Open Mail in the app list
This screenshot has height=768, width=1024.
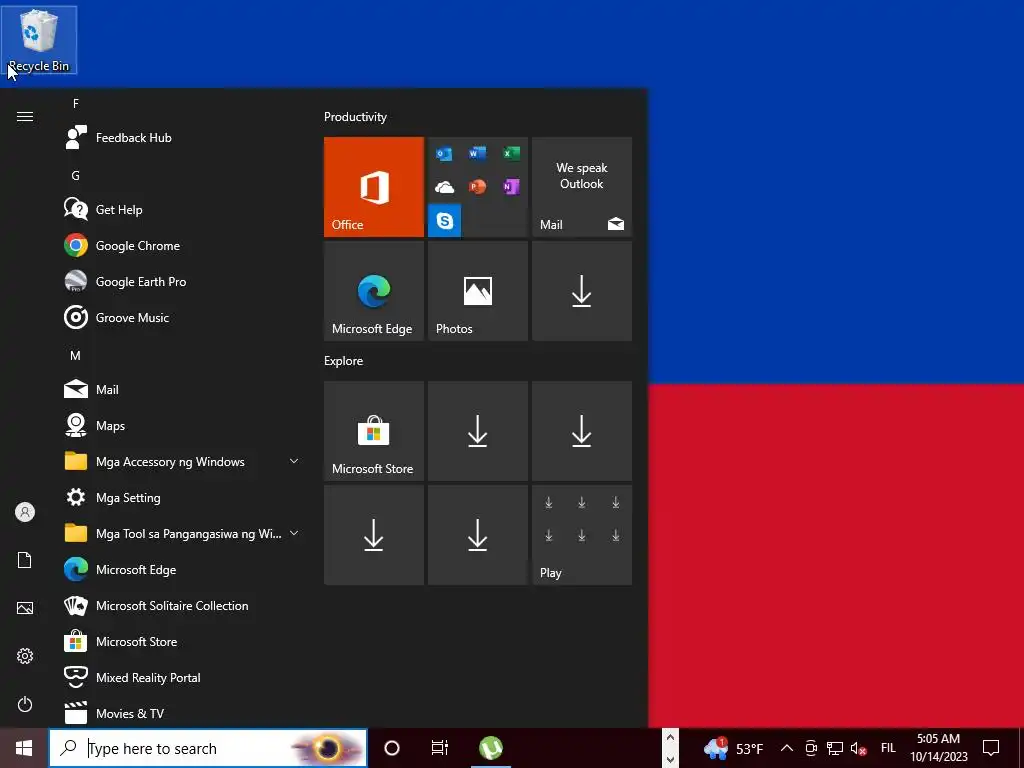(x=182, y=389)
